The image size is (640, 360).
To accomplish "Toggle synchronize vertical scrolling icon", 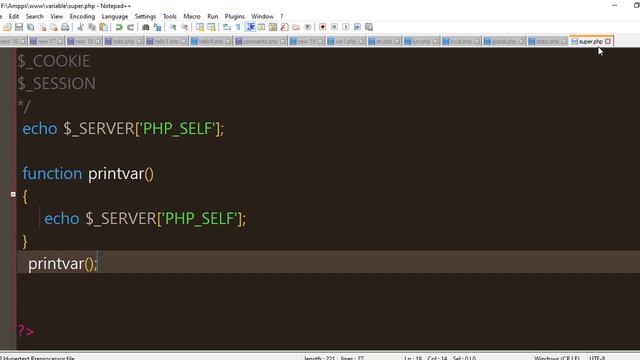I will click(x=200, y=27).
